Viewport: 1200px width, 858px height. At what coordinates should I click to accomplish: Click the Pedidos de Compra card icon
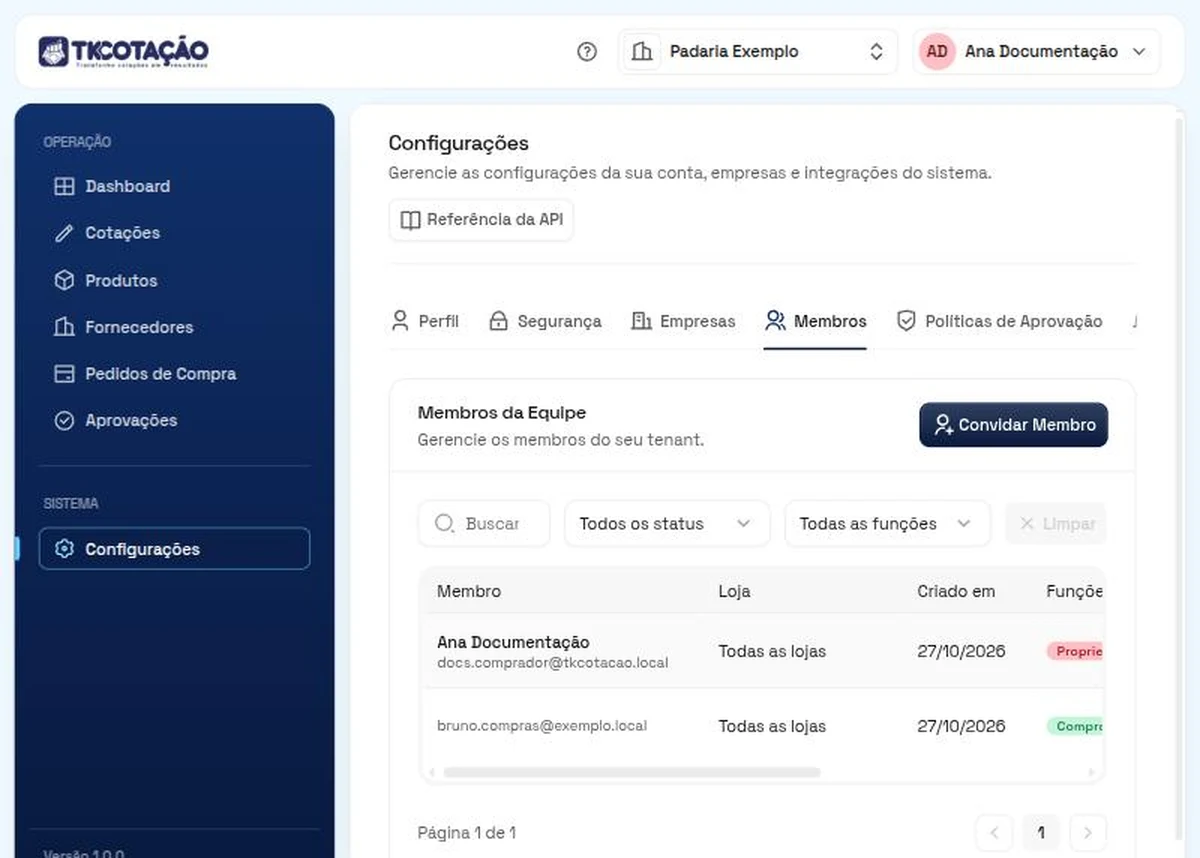coord(64,374)
